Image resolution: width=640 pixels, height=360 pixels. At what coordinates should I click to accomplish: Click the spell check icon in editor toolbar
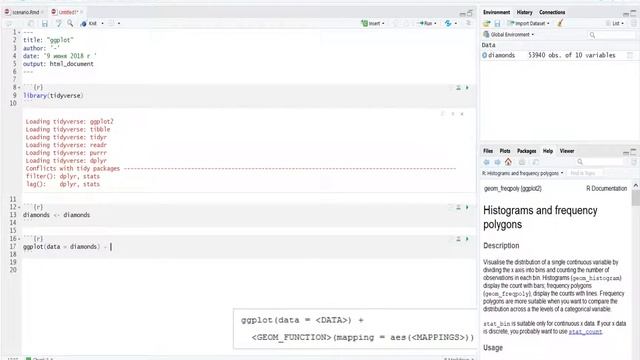(58, 24)
